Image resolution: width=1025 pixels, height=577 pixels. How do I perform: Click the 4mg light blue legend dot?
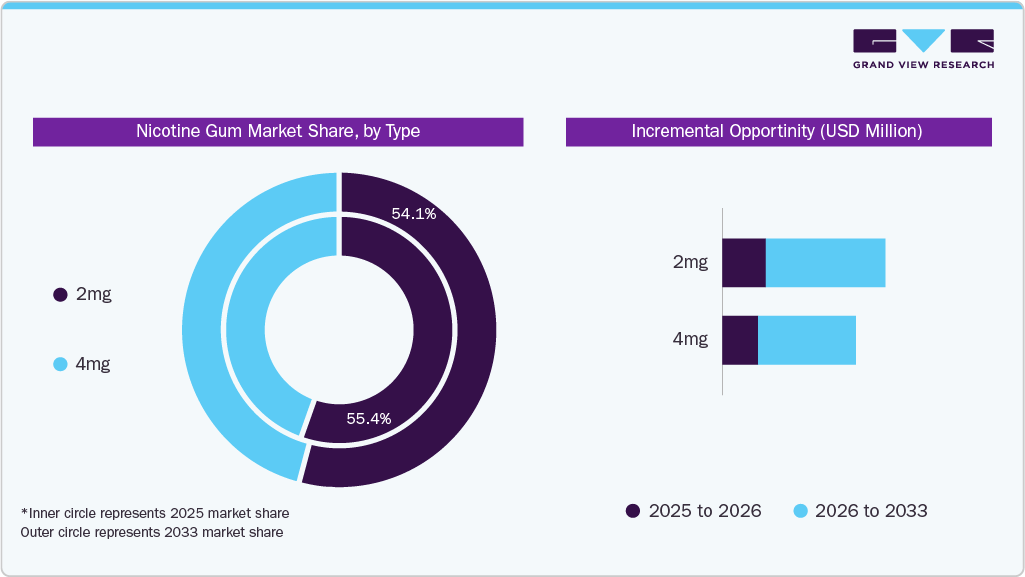pyautogui.click(x=60, y=364)
